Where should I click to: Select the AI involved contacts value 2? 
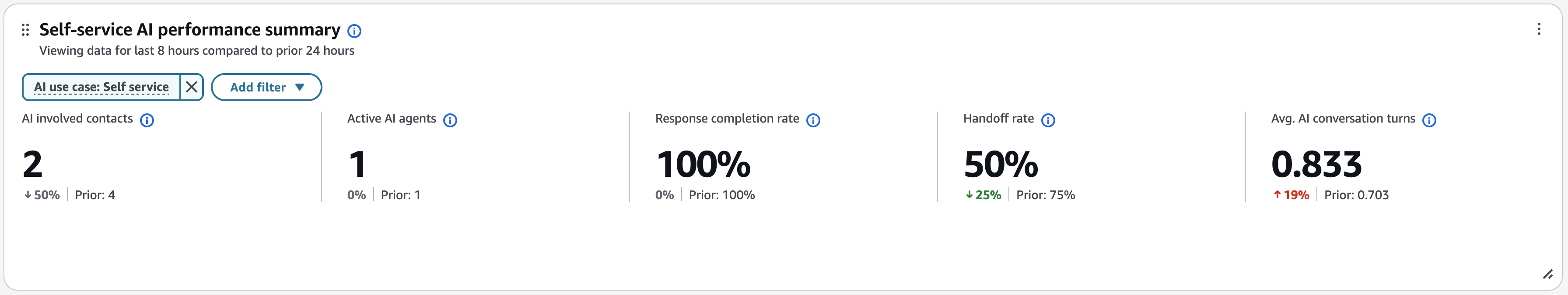click(x=34, y=163)
